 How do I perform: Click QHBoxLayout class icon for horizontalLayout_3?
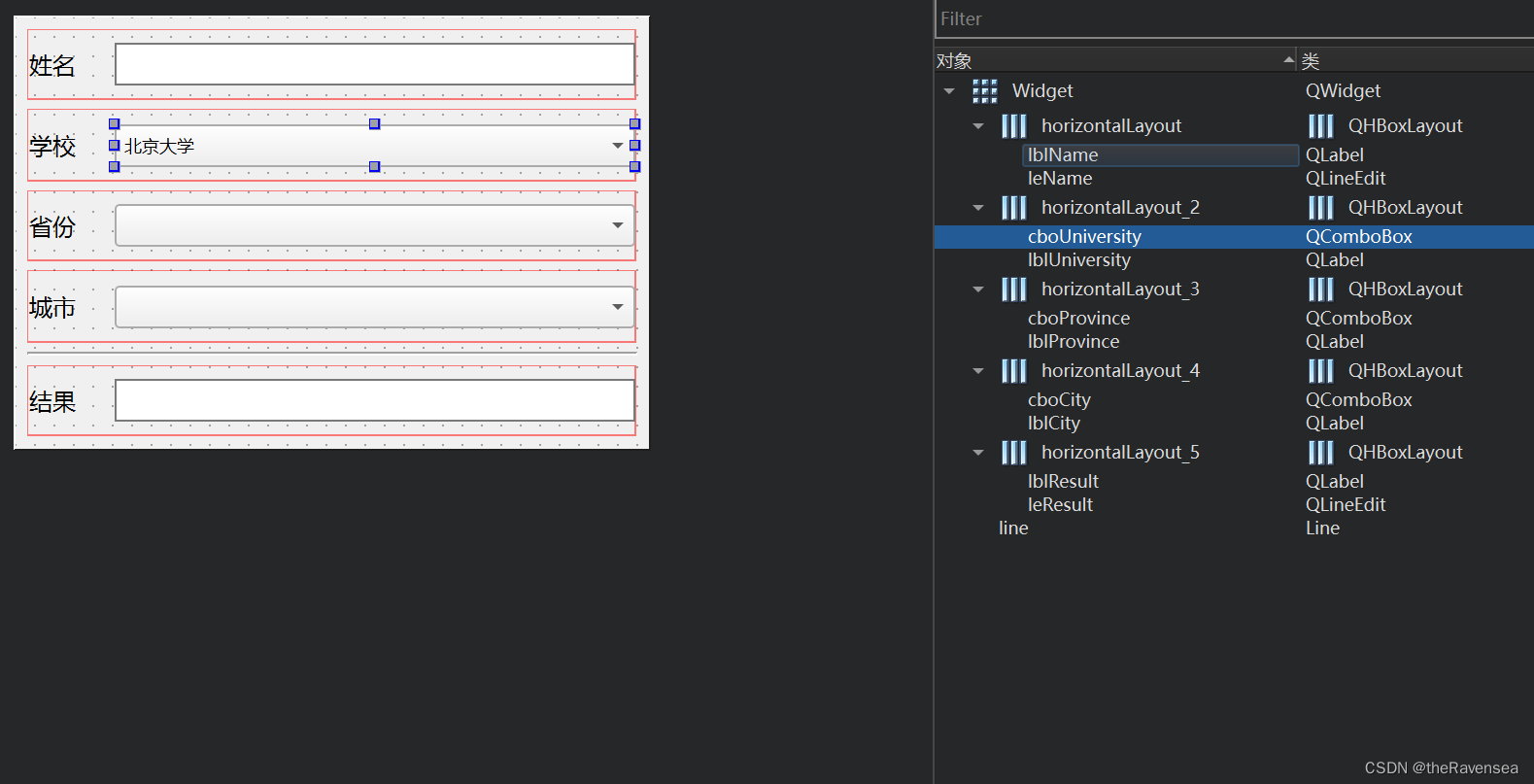coord(1321,290)
